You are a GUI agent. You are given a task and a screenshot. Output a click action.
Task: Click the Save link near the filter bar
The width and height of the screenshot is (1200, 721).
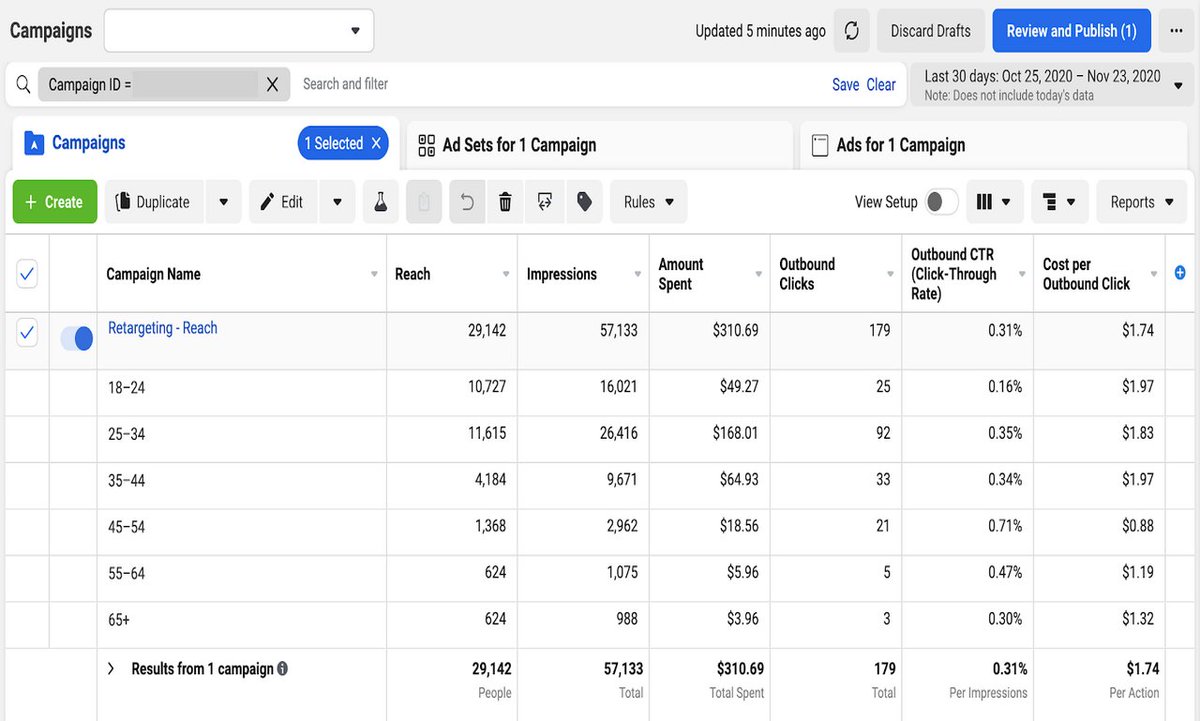[845, 84]
